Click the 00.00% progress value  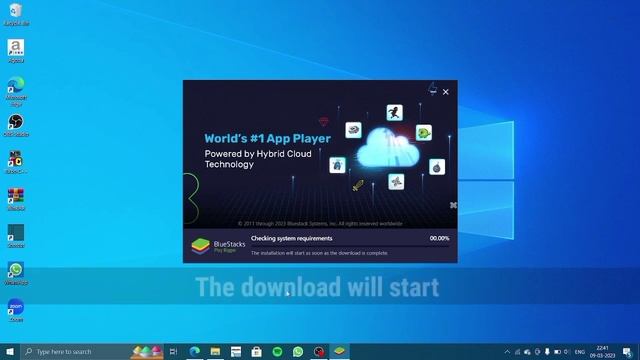click(x=439, y=238)
